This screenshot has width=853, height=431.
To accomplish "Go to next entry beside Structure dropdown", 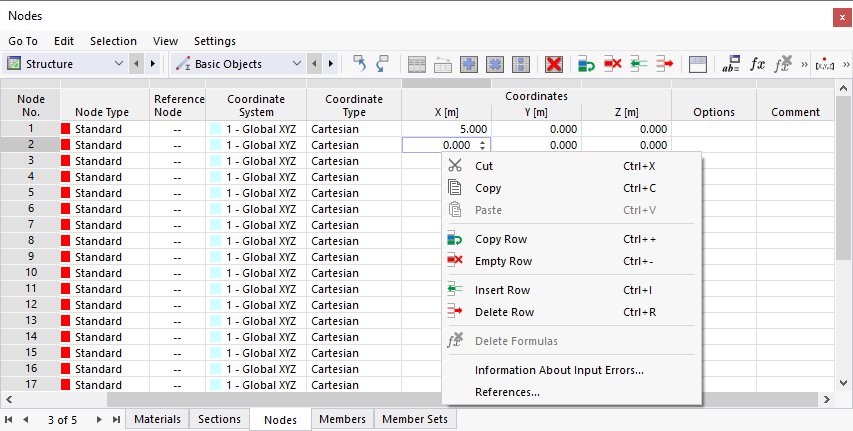I will click(152, 64).
